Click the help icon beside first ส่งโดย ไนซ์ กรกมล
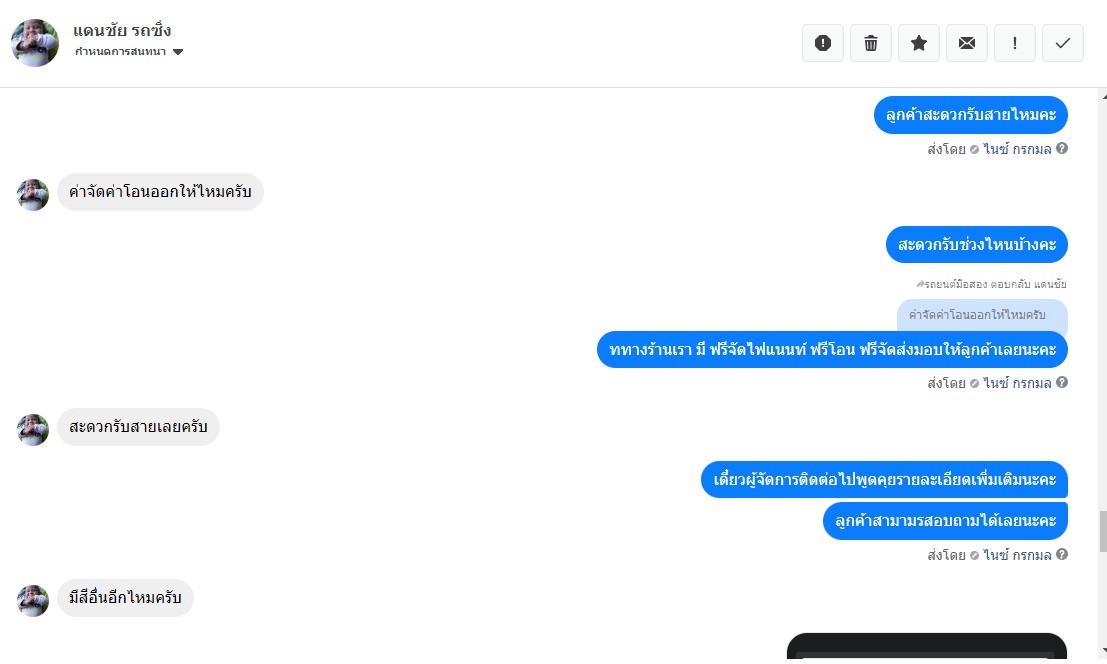The width and height of the screenshot is (1107, 664). pos(1061,148)
